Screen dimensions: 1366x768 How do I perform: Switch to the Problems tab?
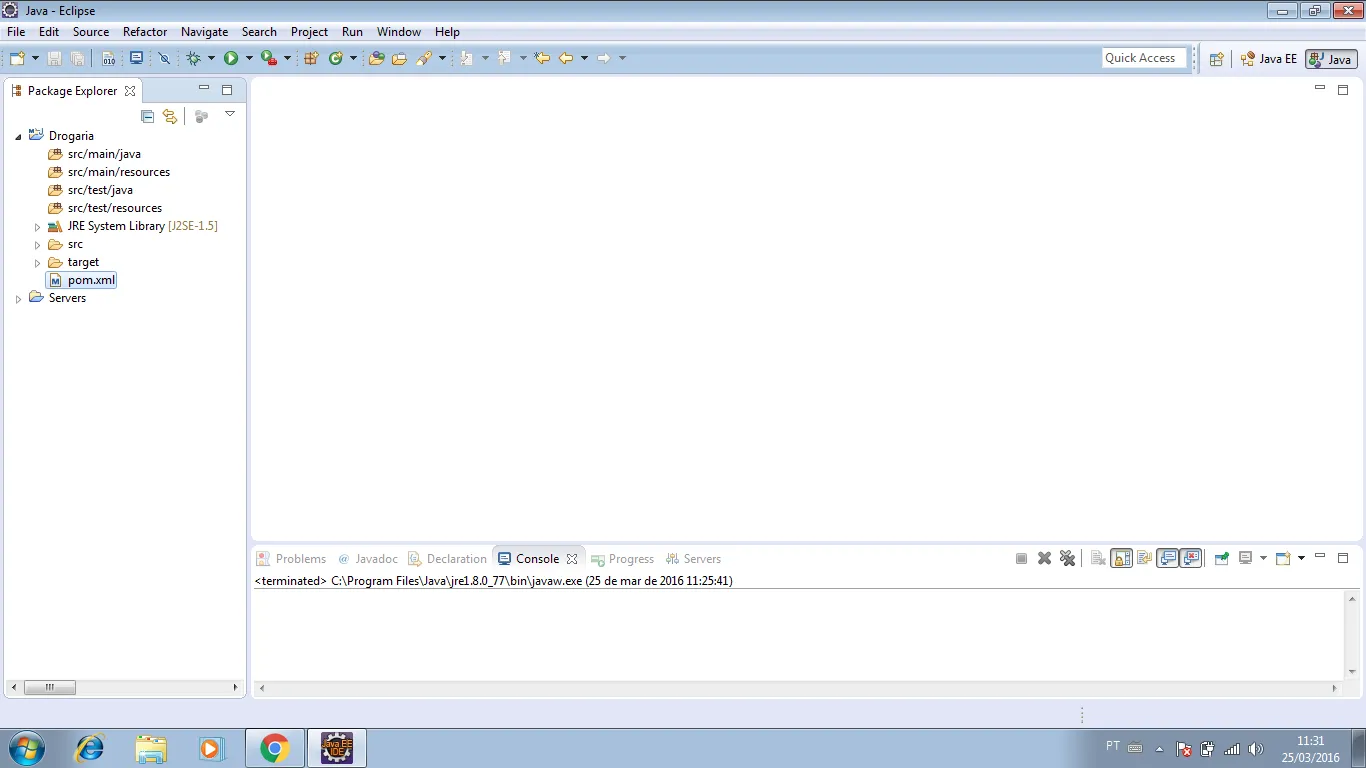coord(291,559)
